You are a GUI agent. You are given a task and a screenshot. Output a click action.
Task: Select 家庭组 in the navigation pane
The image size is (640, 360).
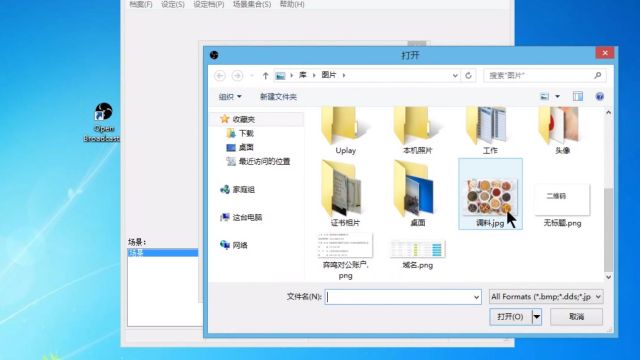[x=244, y=189]
